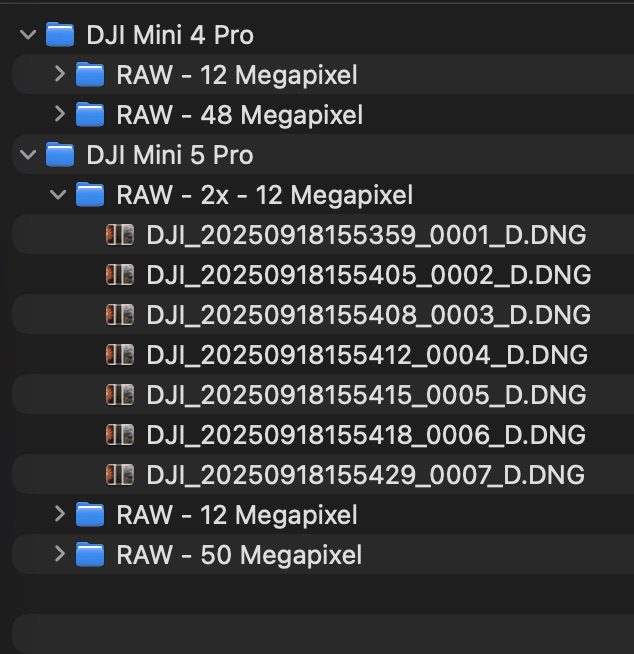The height and width of the screenshot is (654, 634).
Task: Expand RAW - 12 Megapixel under DJI Mini 4 Pro
Action: (x=59, y=75)
